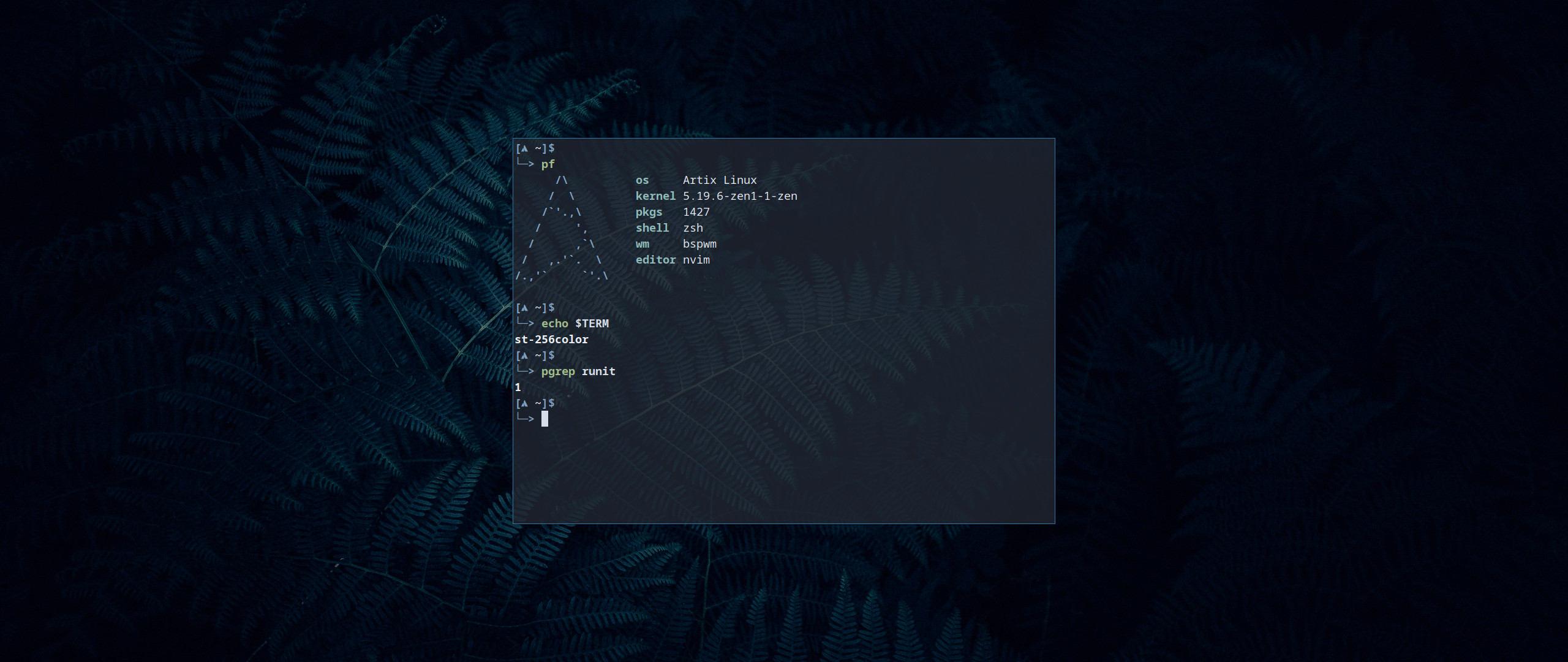Click the 'kernel' label
1568x662 pixels.
655,196
